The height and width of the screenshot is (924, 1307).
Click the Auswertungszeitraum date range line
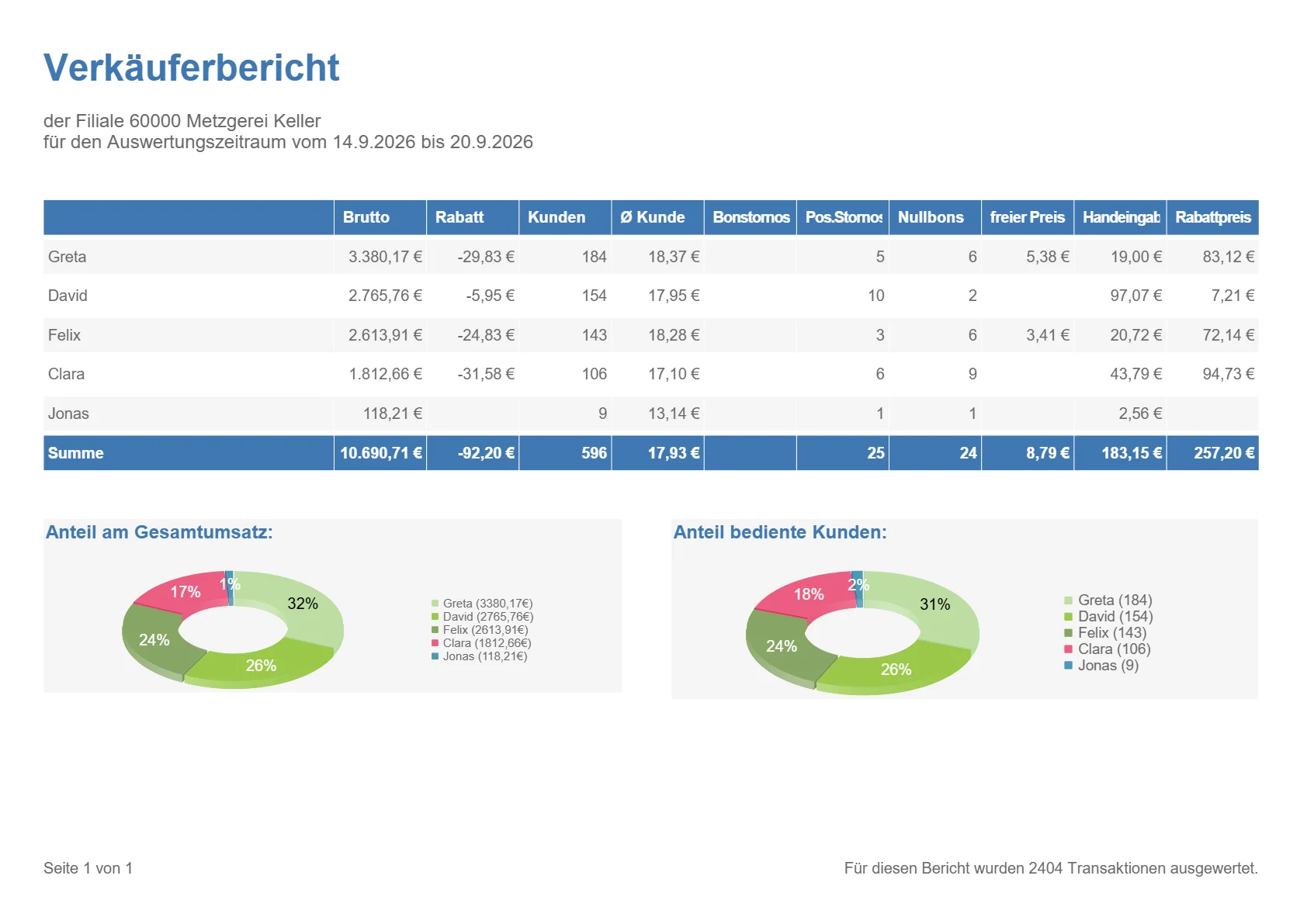coord(288,142)
